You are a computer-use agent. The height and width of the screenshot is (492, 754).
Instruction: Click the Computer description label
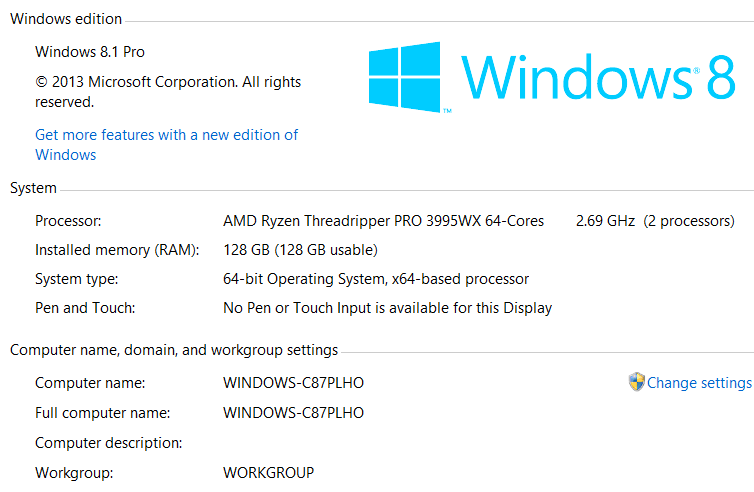tap(108, 443)
